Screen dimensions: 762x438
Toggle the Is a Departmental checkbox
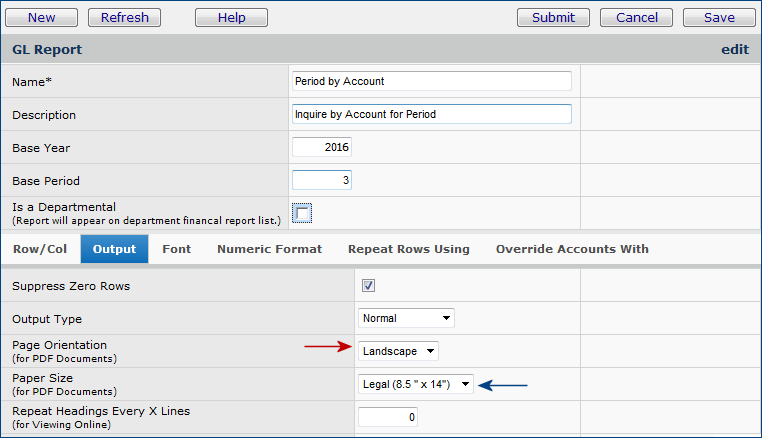tap(303, 212)
